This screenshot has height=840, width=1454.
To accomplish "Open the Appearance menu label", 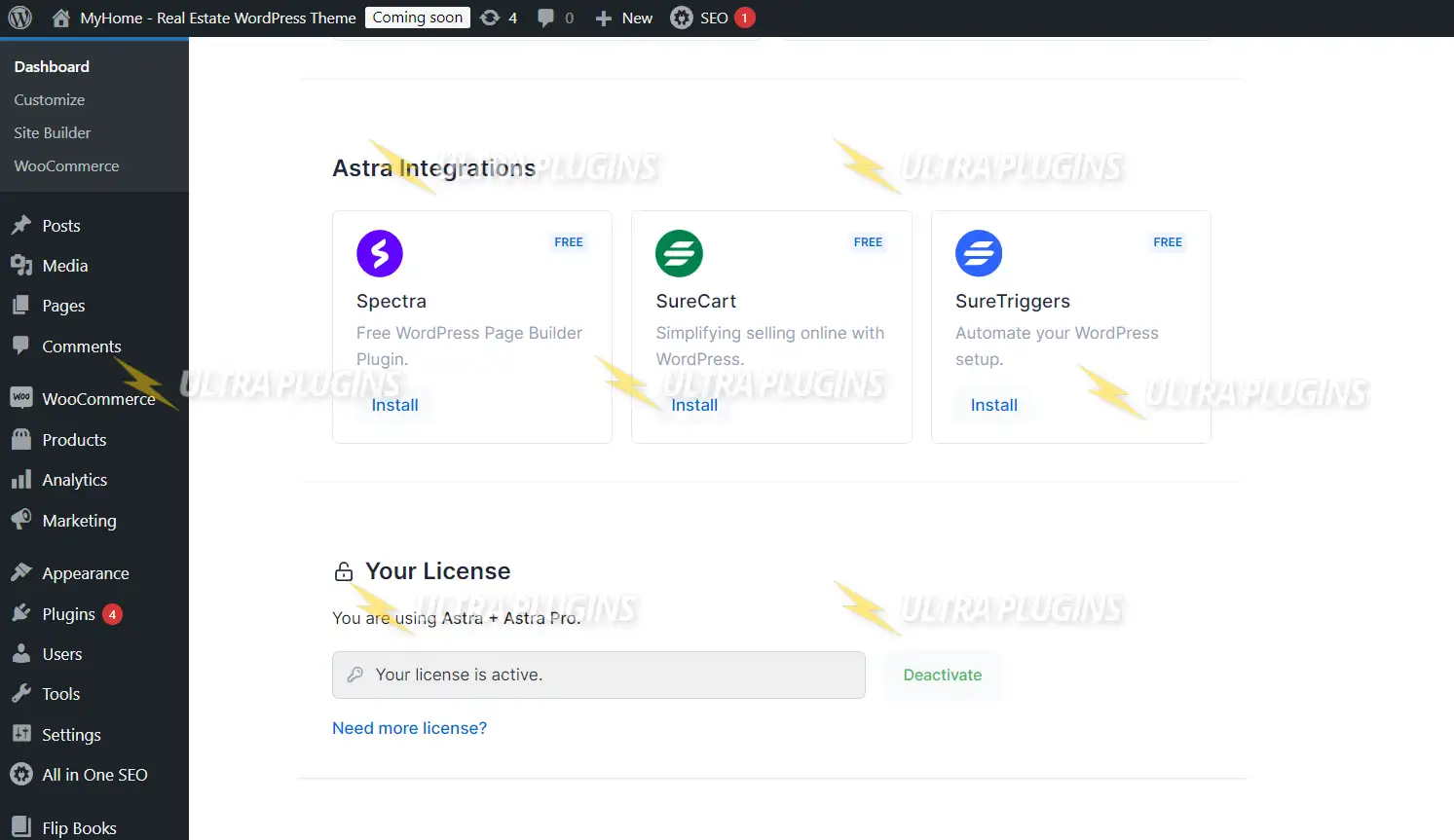I will [86, 573].
